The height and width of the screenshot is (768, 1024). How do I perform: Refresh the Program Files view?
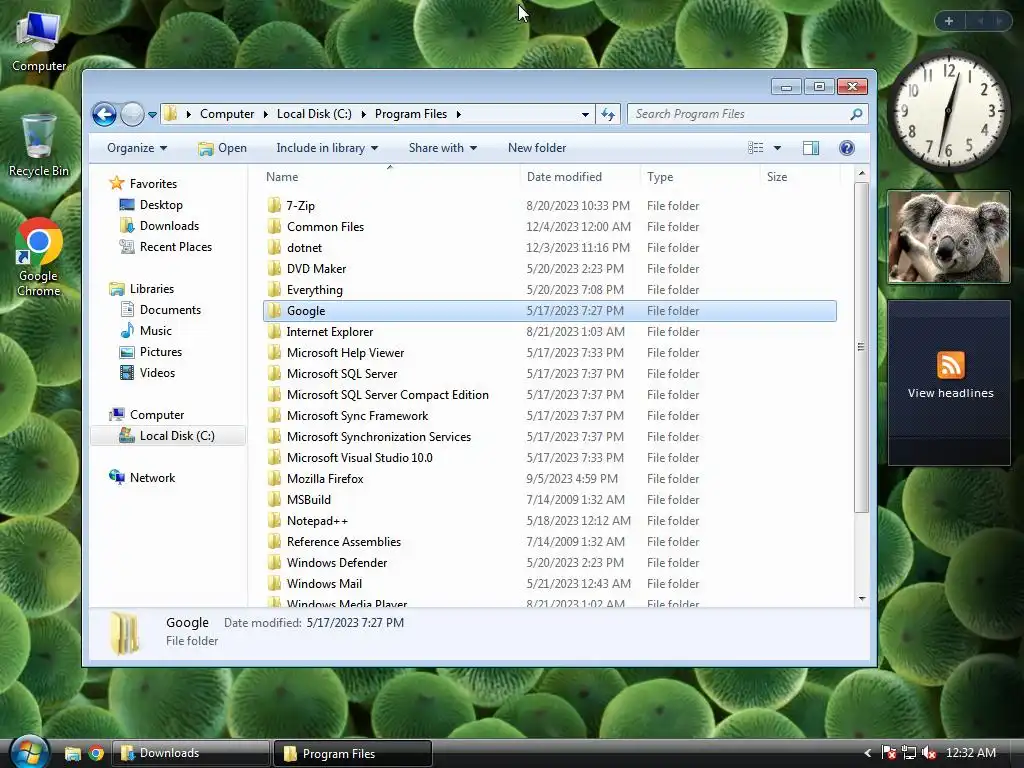tap(608, 114)
